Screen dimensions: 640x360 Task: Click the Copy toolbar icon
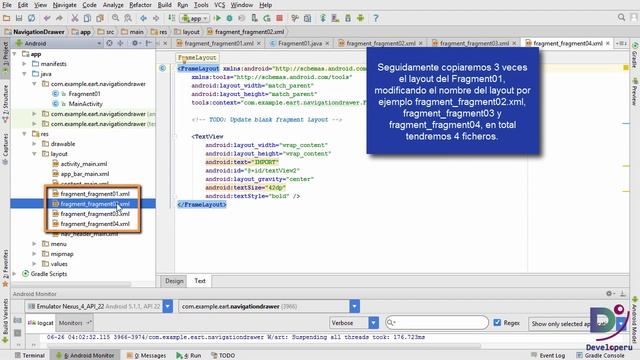[87, 18]
